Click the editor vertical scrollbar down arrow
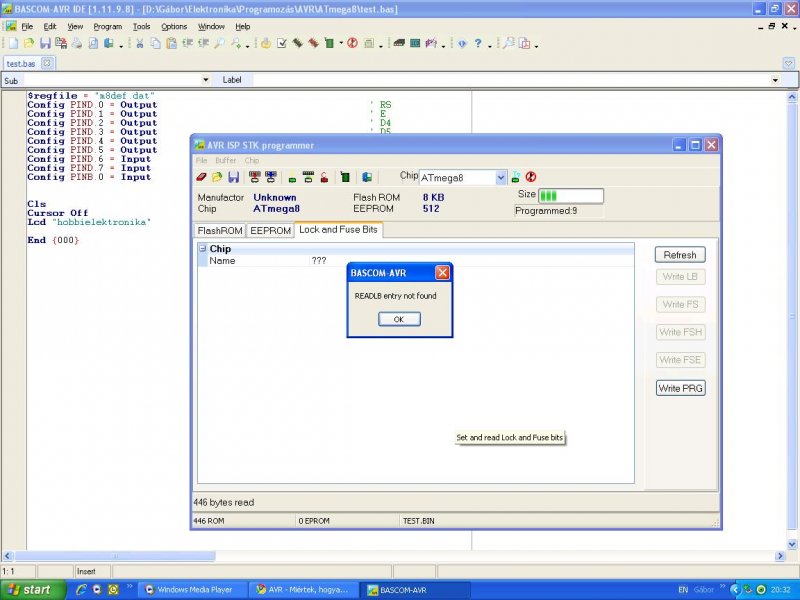This screenshot has width=800, height=600. pos(792,544)
